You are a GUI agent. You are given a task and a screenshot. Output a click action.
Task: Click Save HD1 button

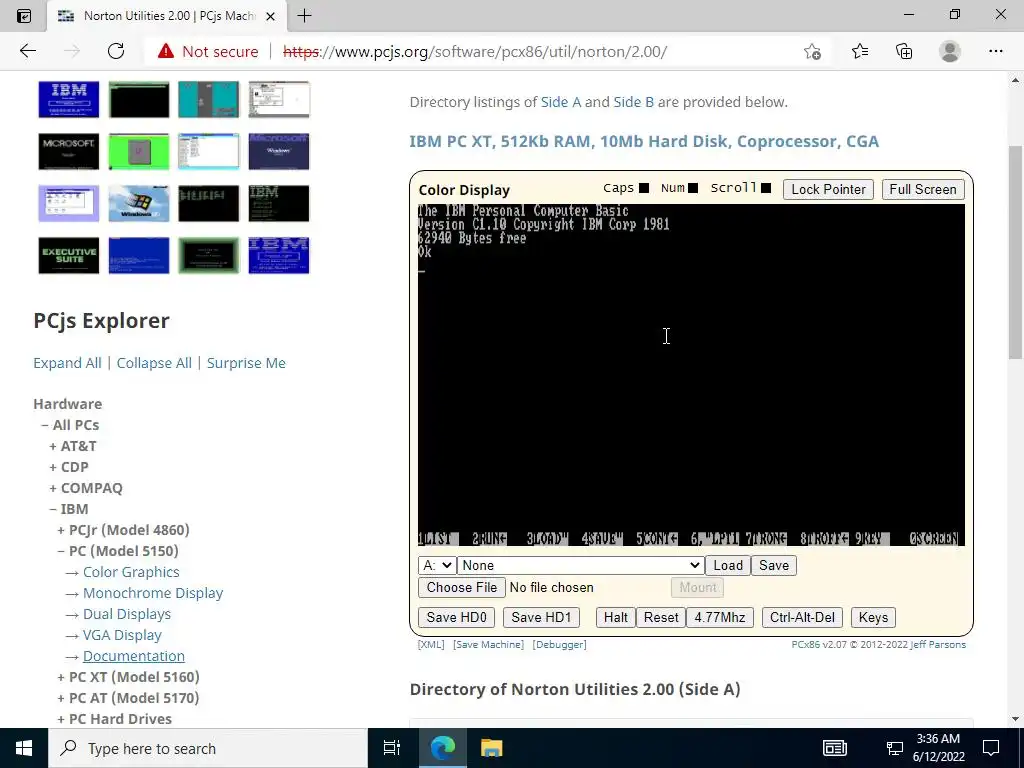pos(541,617)
